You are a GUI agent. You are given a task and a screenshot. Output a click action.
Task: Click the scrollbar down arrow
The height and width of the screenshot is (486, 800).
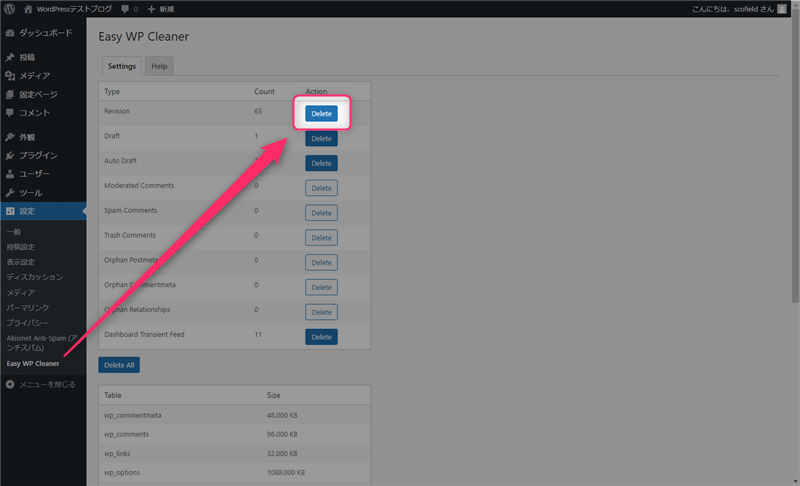click(x=795, y=481)
